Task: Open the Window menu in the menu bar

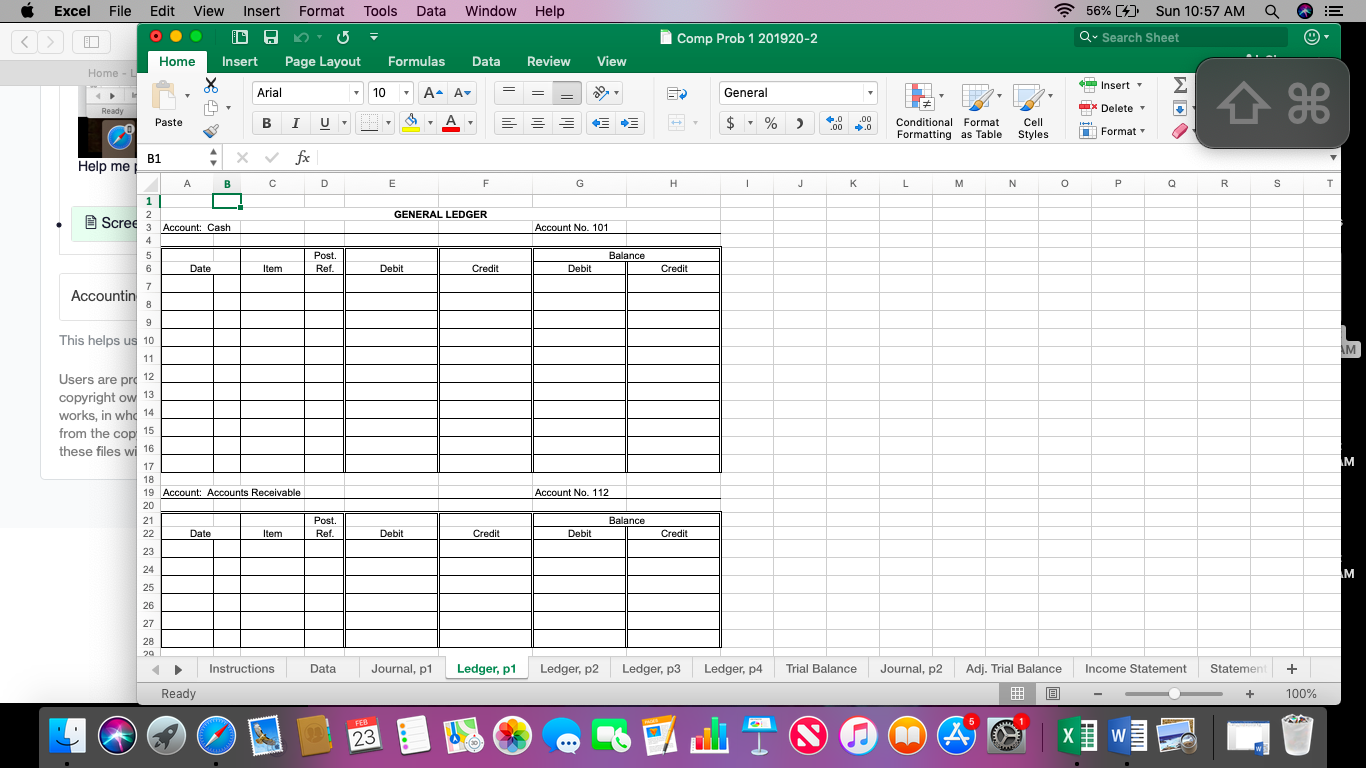Action: click(490, 11)
